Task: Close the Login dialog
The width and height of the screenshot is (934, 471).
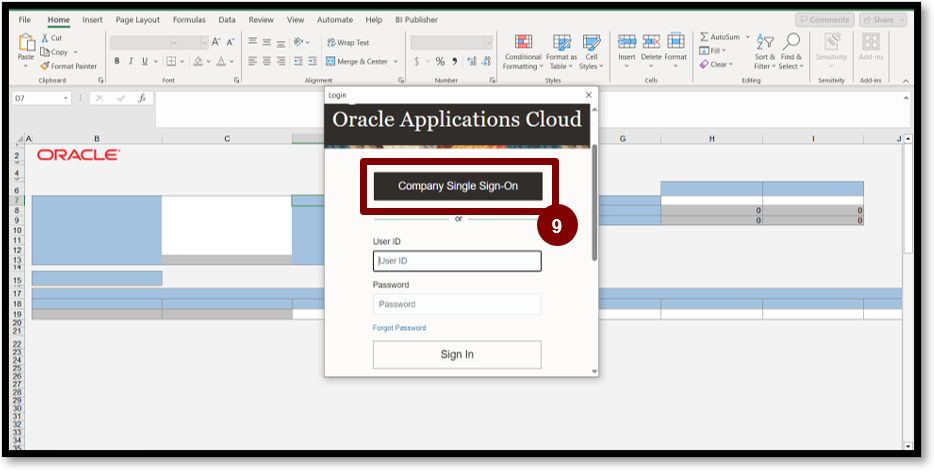Action: click(589, 95)
